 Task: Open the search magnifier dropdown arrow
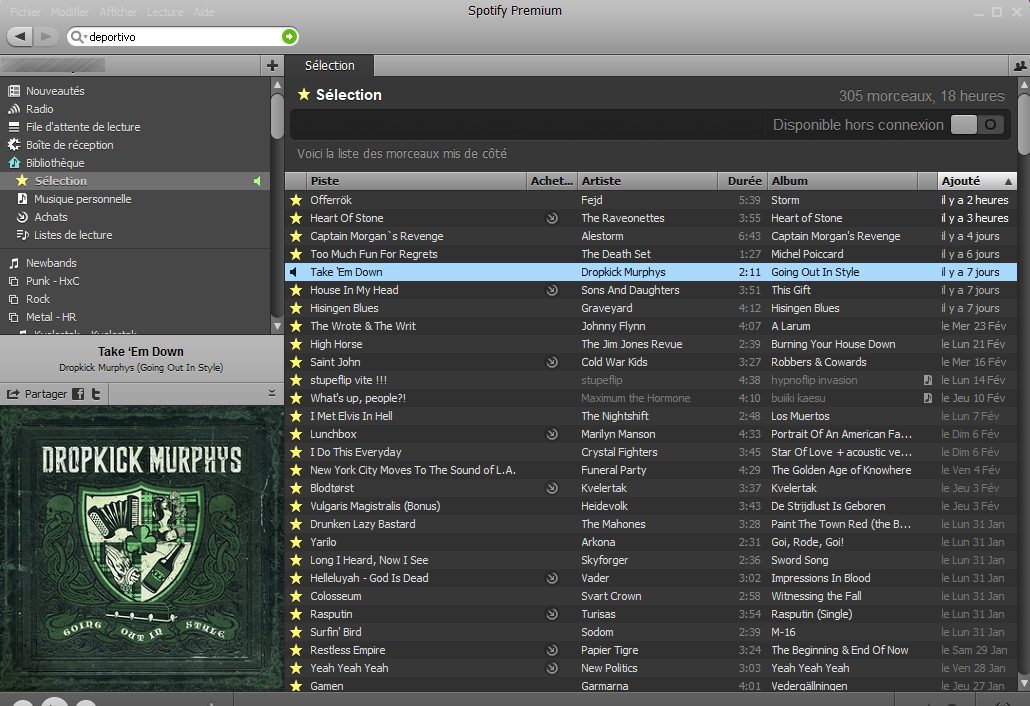[80, 37]
